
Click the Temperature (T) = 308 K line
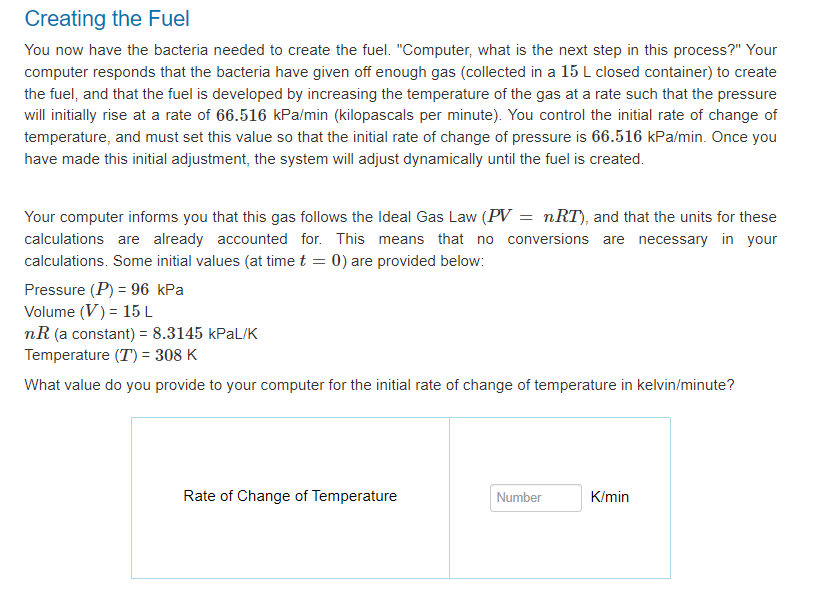point(110,354)
